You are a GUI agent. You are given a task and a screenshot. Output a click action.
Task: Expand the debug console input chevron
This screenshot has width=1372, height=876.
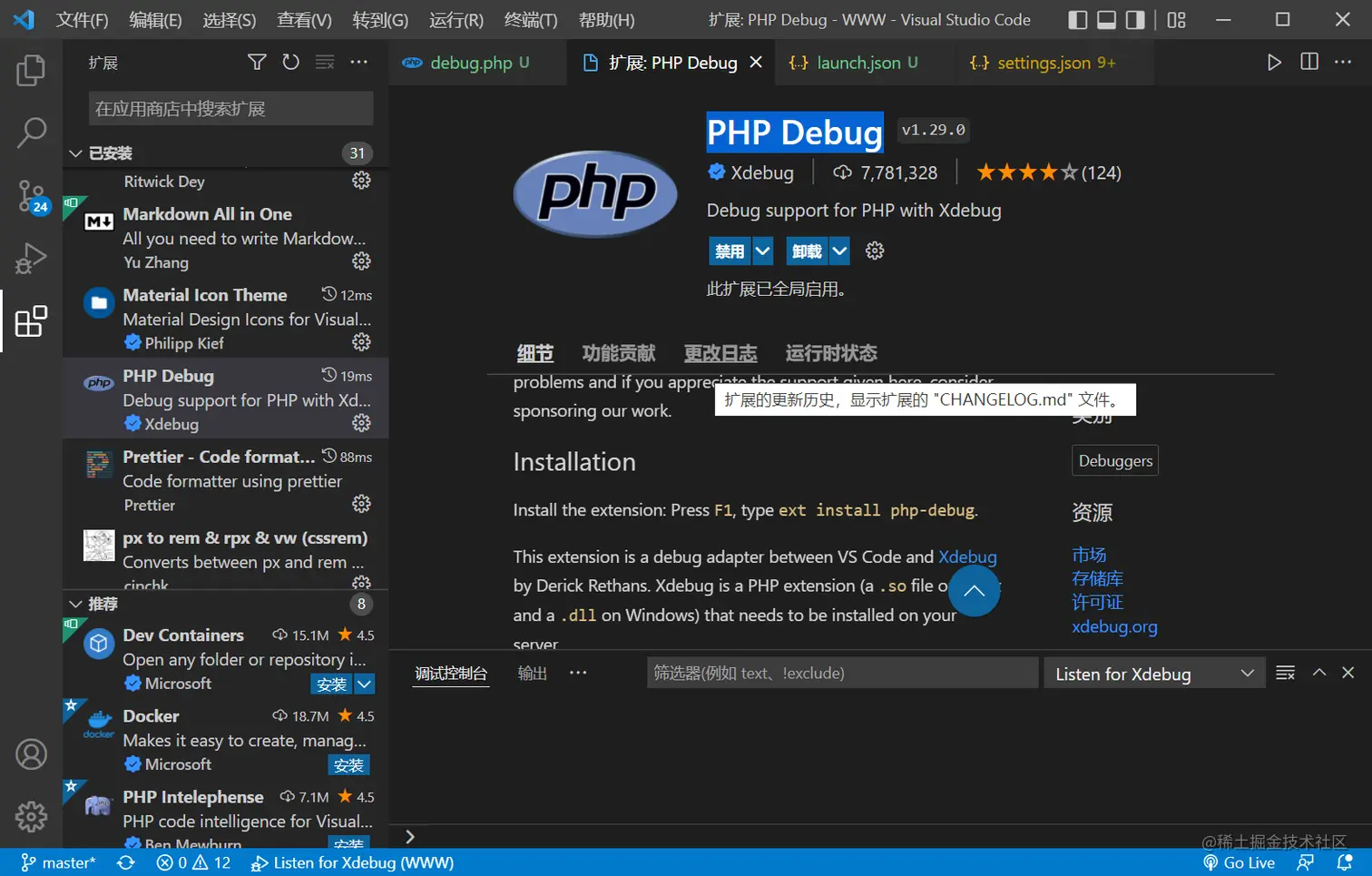click(x=410, y=837)
